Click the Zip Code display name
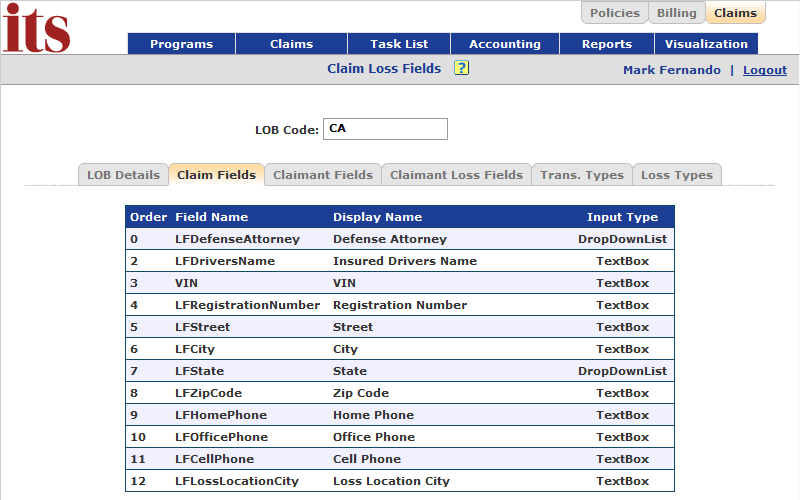Image resolution: width=800 pixels, height=500 pixels. 361,393
